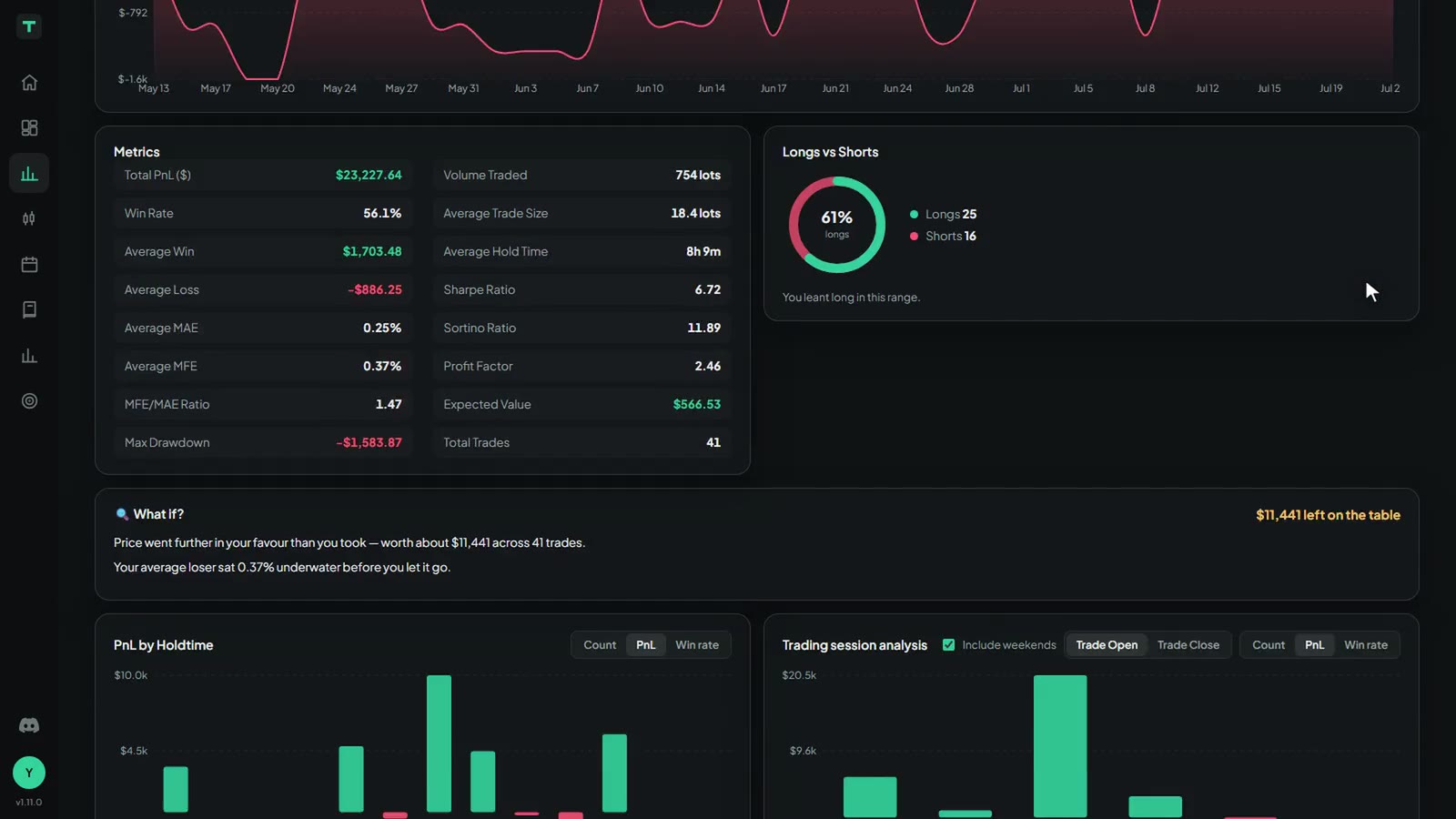Image resolution: width=1456 pixels, height=819 pixels.
Task: Select PnL in Trading session analysis
Action: [x=1314, y=644]
